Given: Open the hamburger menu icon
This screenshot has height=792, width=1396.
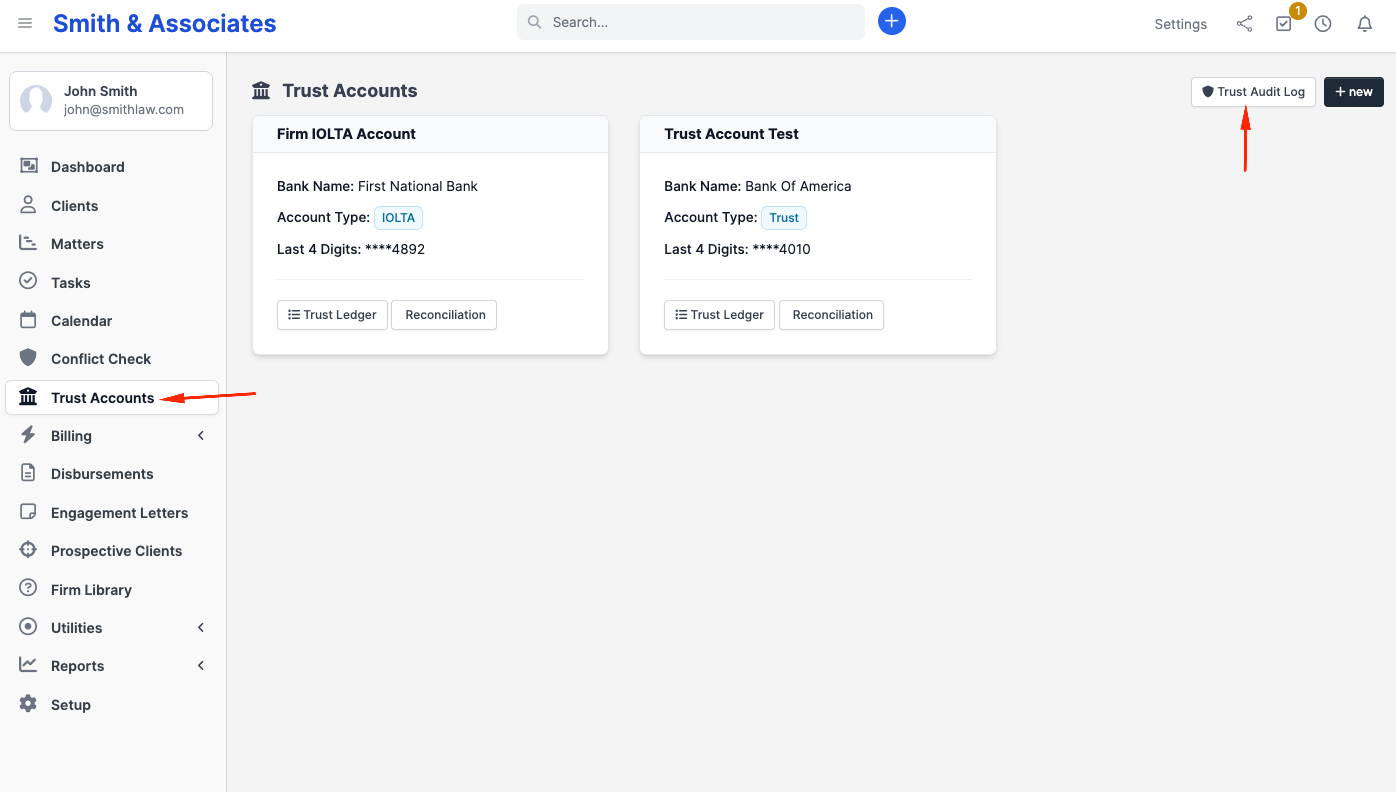Looking at the screenshot, I should (25, 23).
